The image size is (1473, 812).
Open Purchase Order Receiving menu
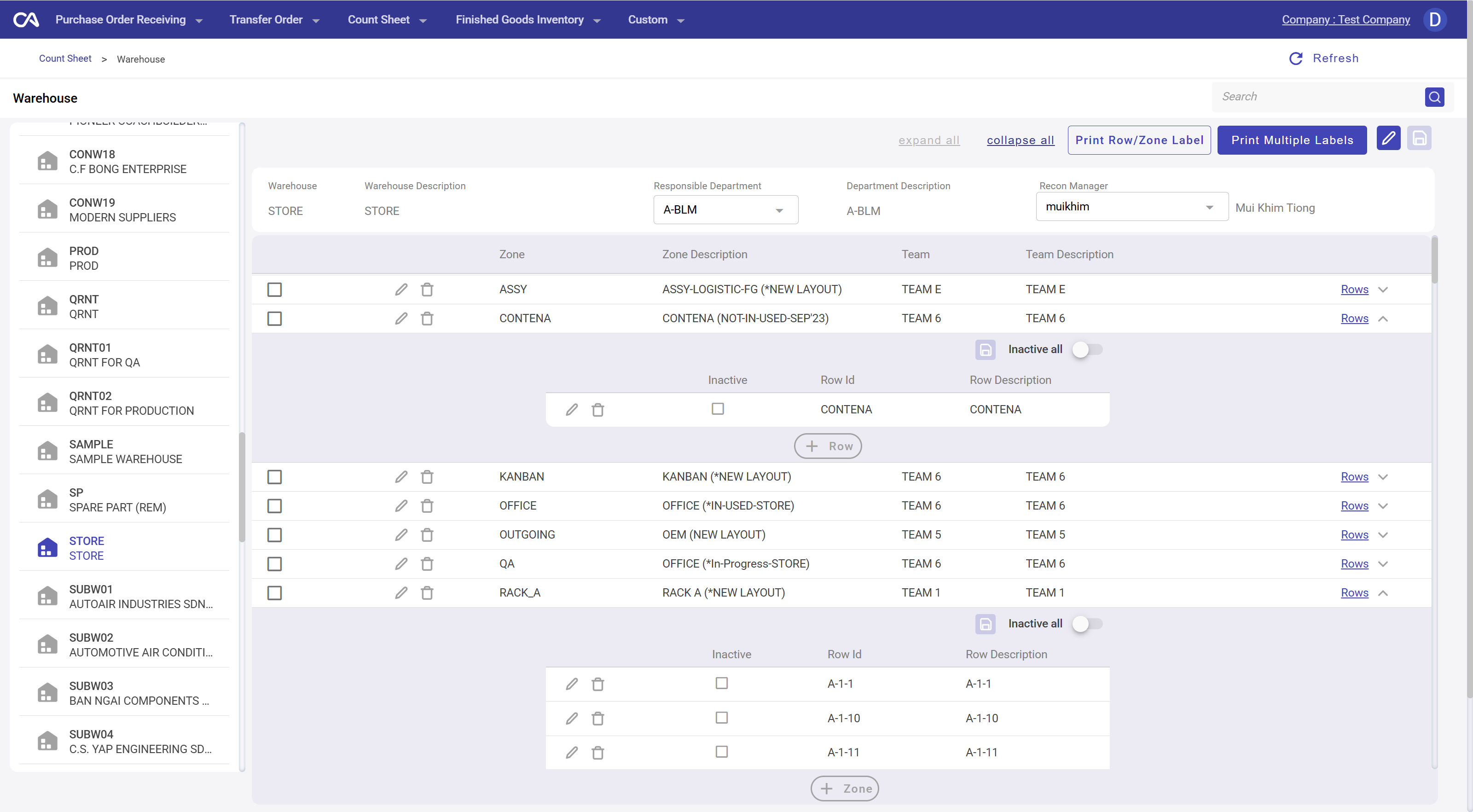[x=129, y=19]
